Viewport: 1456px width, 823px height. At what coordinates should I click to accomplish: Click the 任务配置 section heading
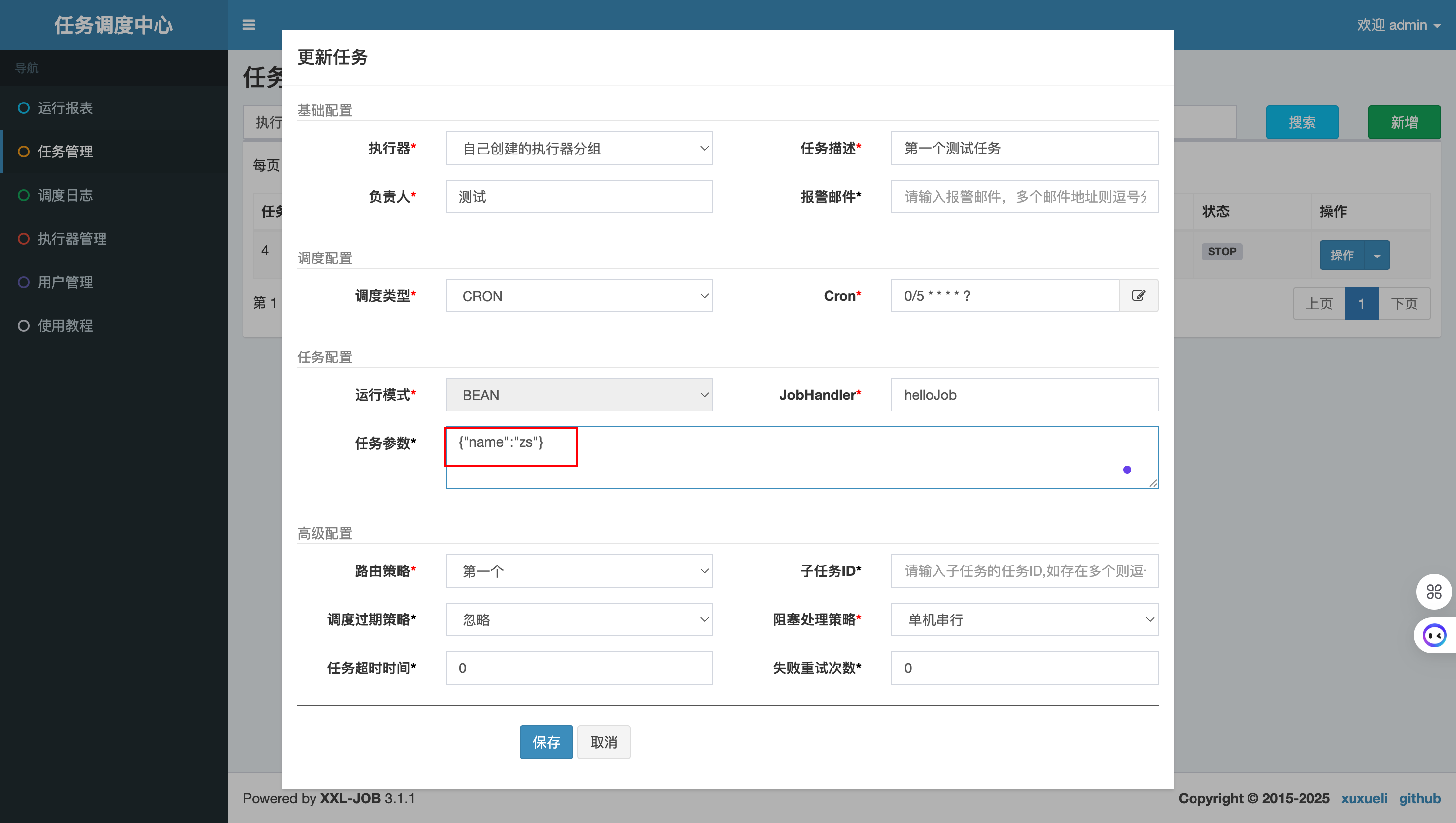(324, 357)
